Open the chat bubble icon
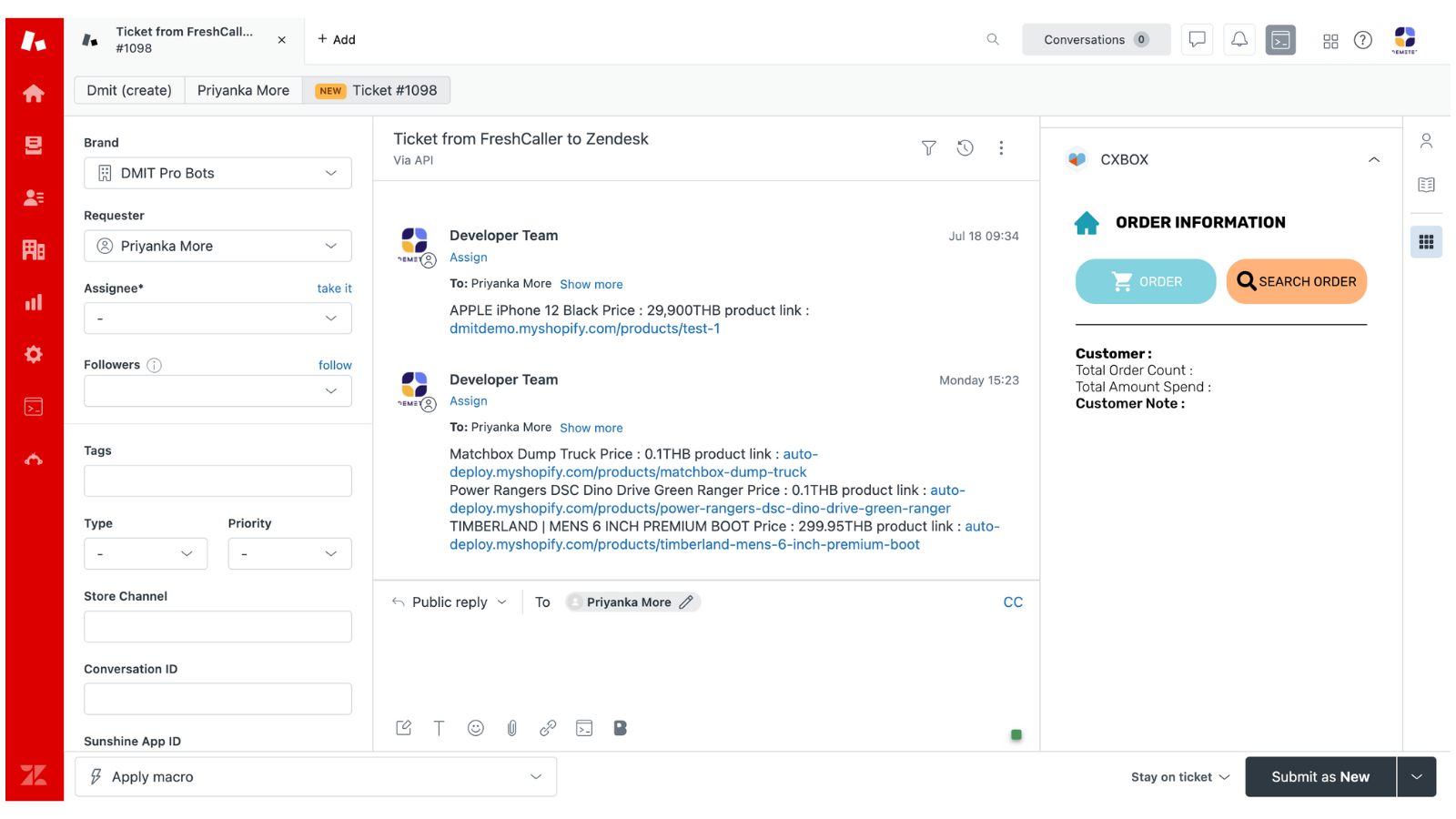This screenshot has height=819, width=1456. 1197,39
